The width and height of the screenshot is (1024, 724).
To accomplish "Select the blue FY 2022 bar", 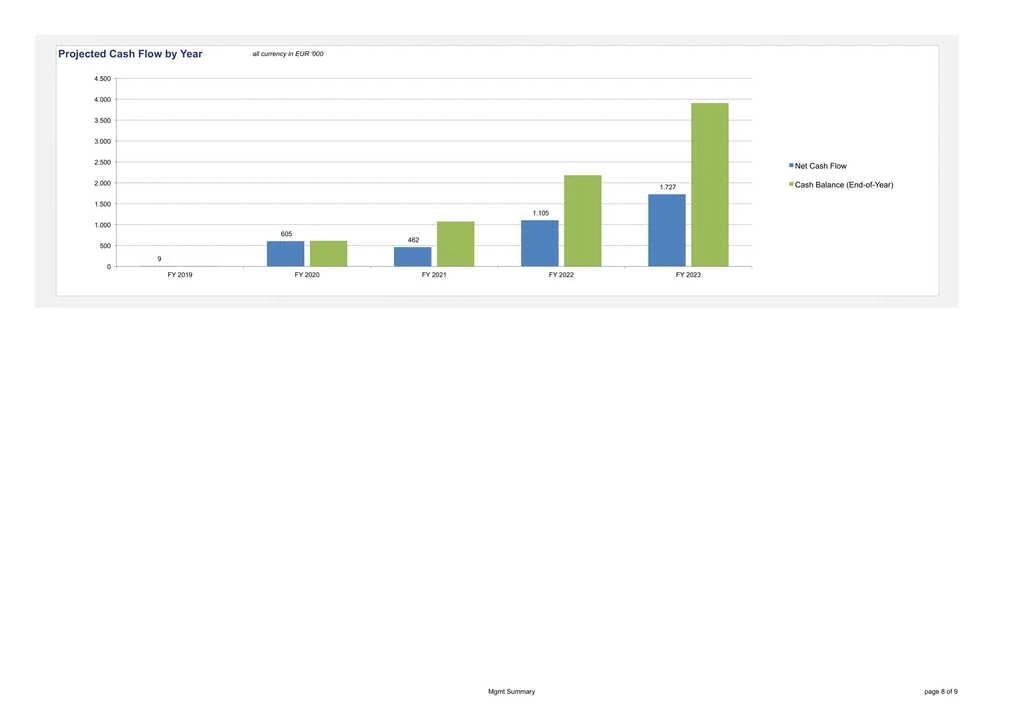I will pos(540,243).
